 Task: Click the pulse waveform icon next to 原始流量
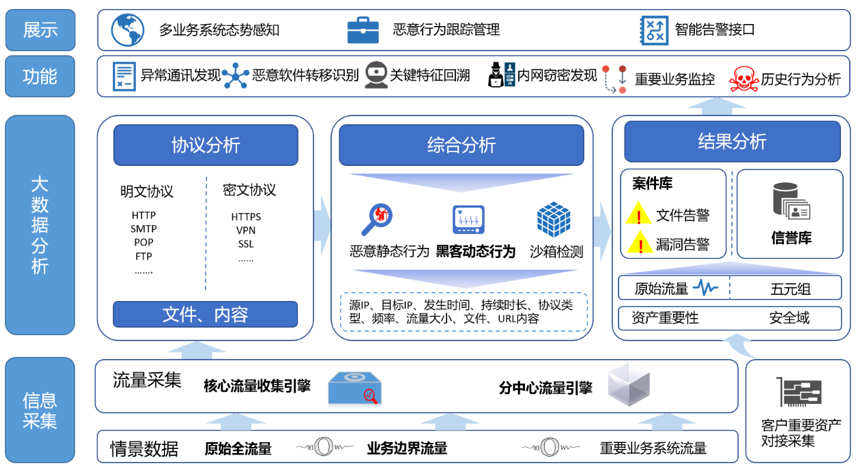pos(706,287)
